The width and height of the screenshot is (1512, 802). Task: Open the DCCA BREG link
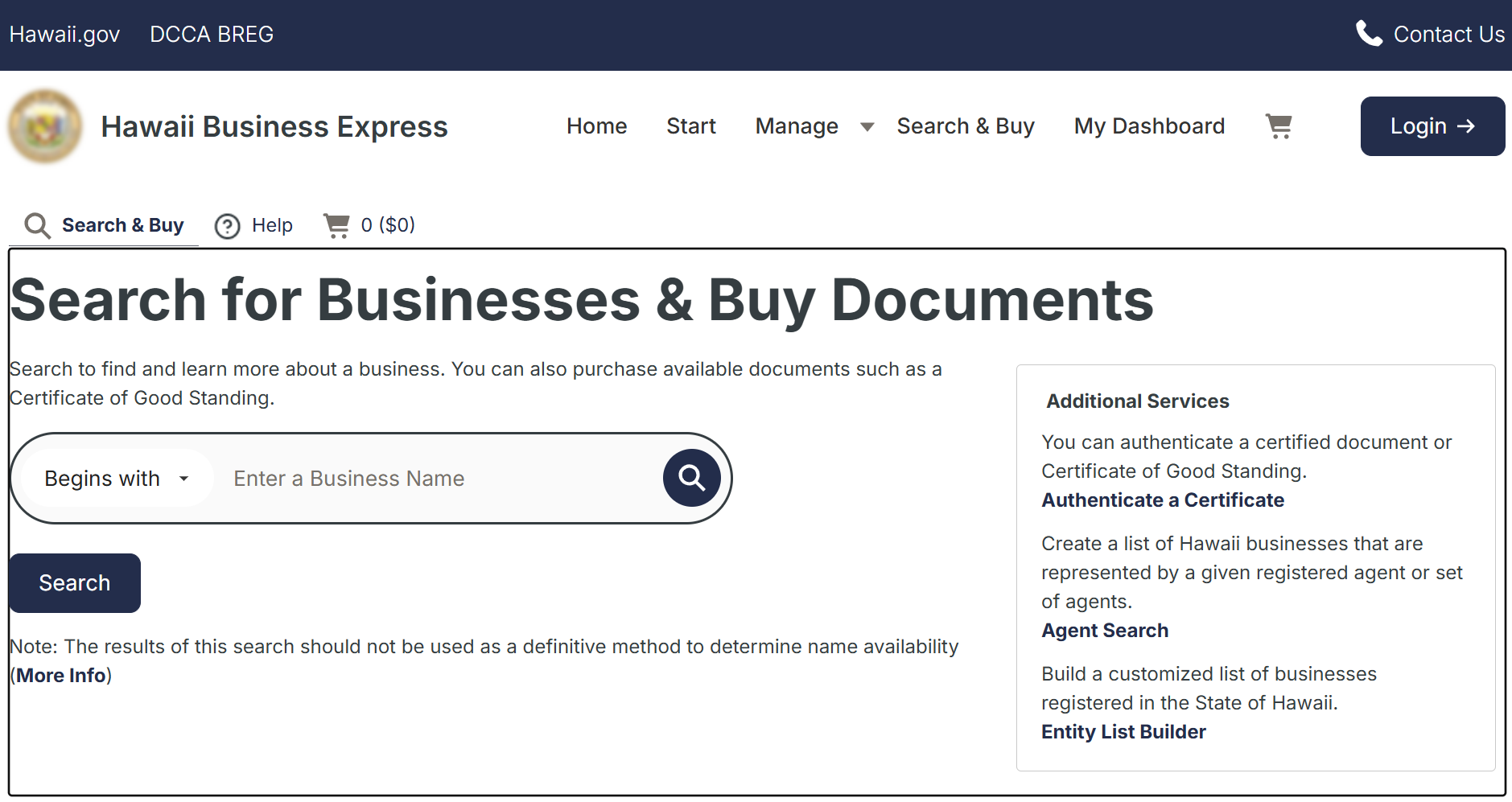212,35
